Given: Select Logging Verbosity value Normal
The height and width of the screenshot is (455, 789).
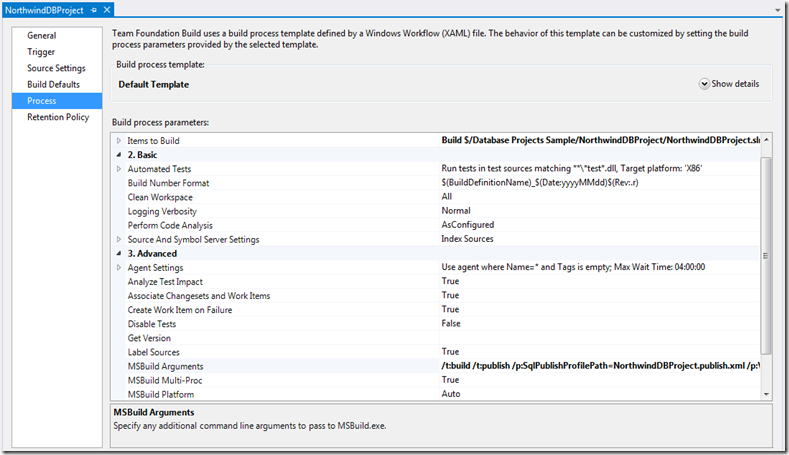Looking at the screenshot, I should (456, 211).
